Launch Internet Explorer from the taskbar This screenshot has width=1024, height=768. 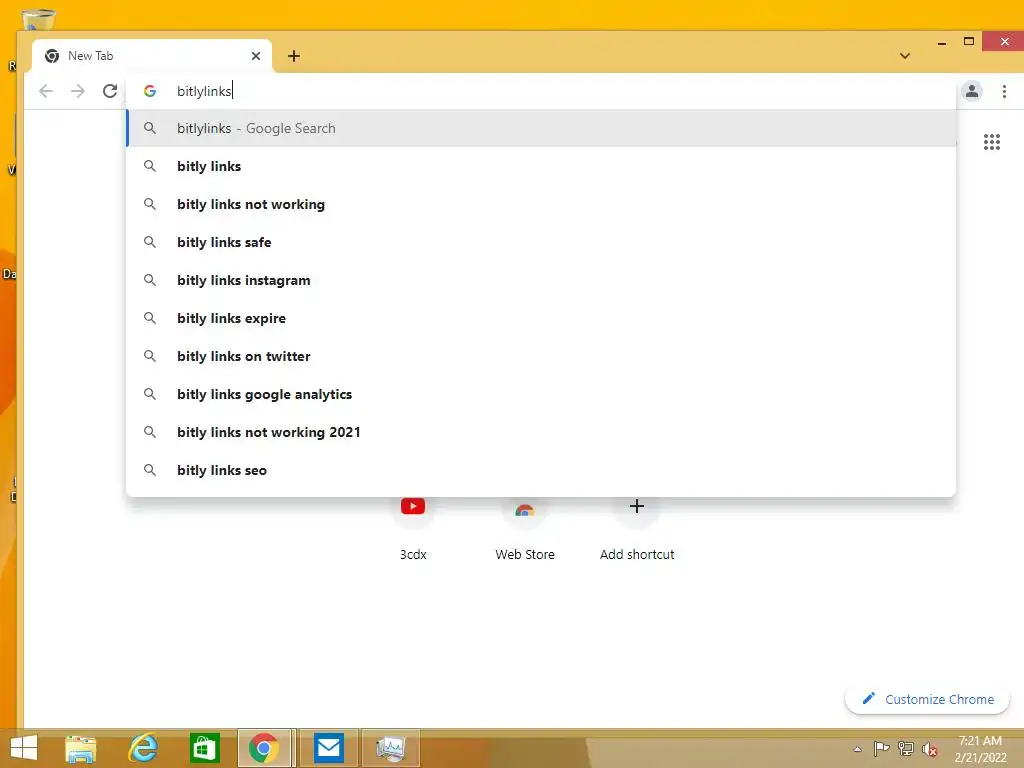(x=142, y=748)
